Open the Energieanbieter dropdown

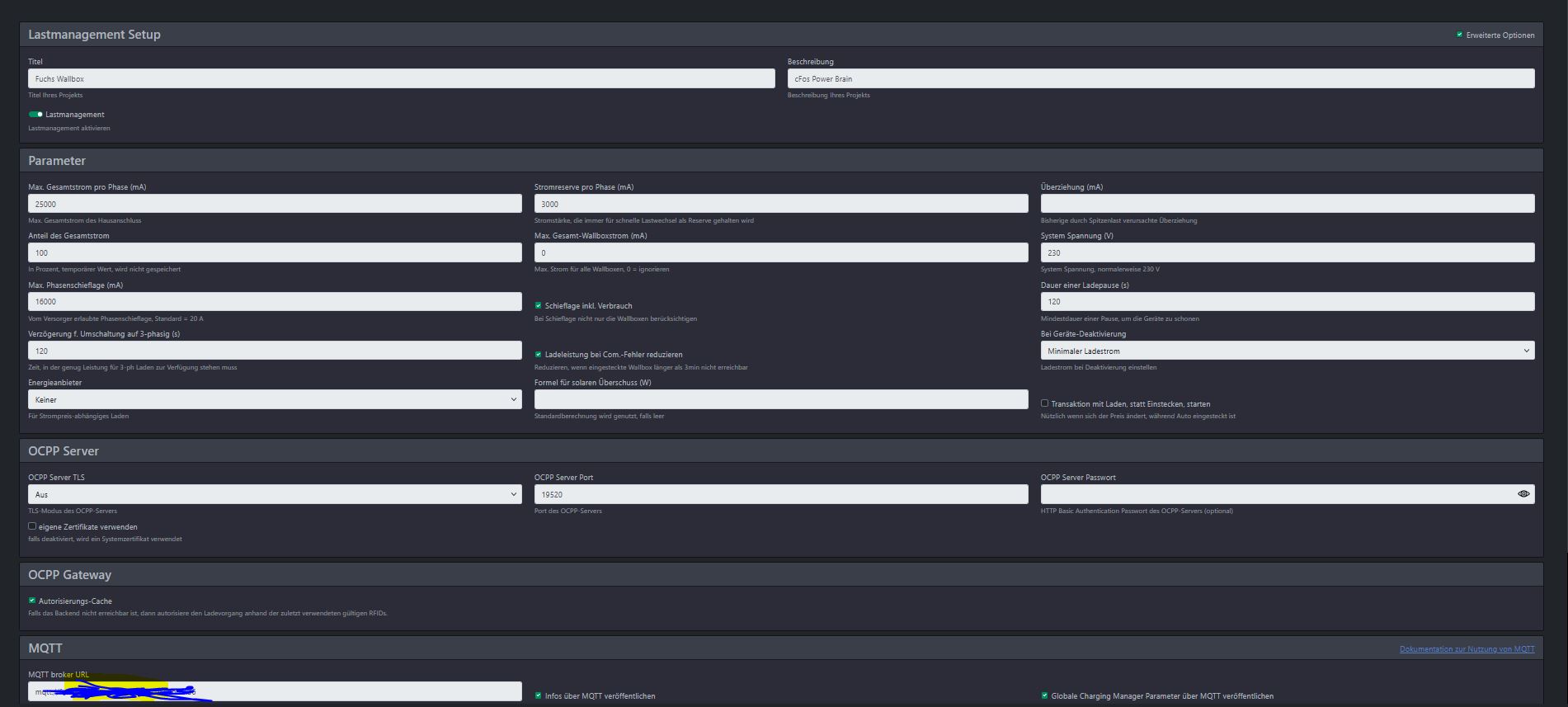click(x=275, y=399)
